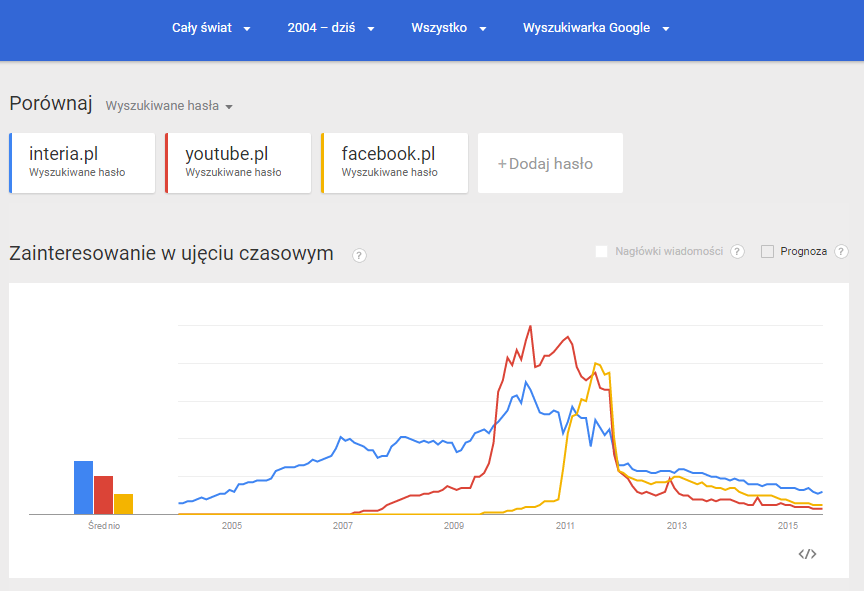This screenshot has width=864, height=591.
Task: Click help icon next to Prognoza
Action: click(x=841, y=252)
